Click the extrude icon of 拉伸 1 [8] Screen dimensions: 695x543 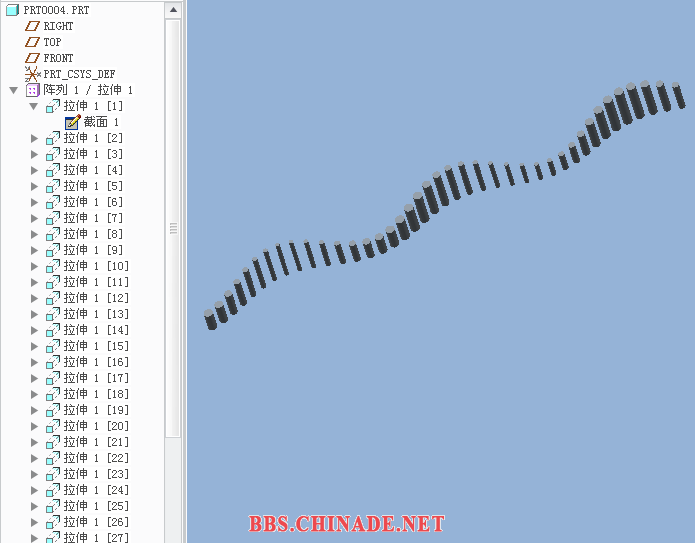point(53,234)
